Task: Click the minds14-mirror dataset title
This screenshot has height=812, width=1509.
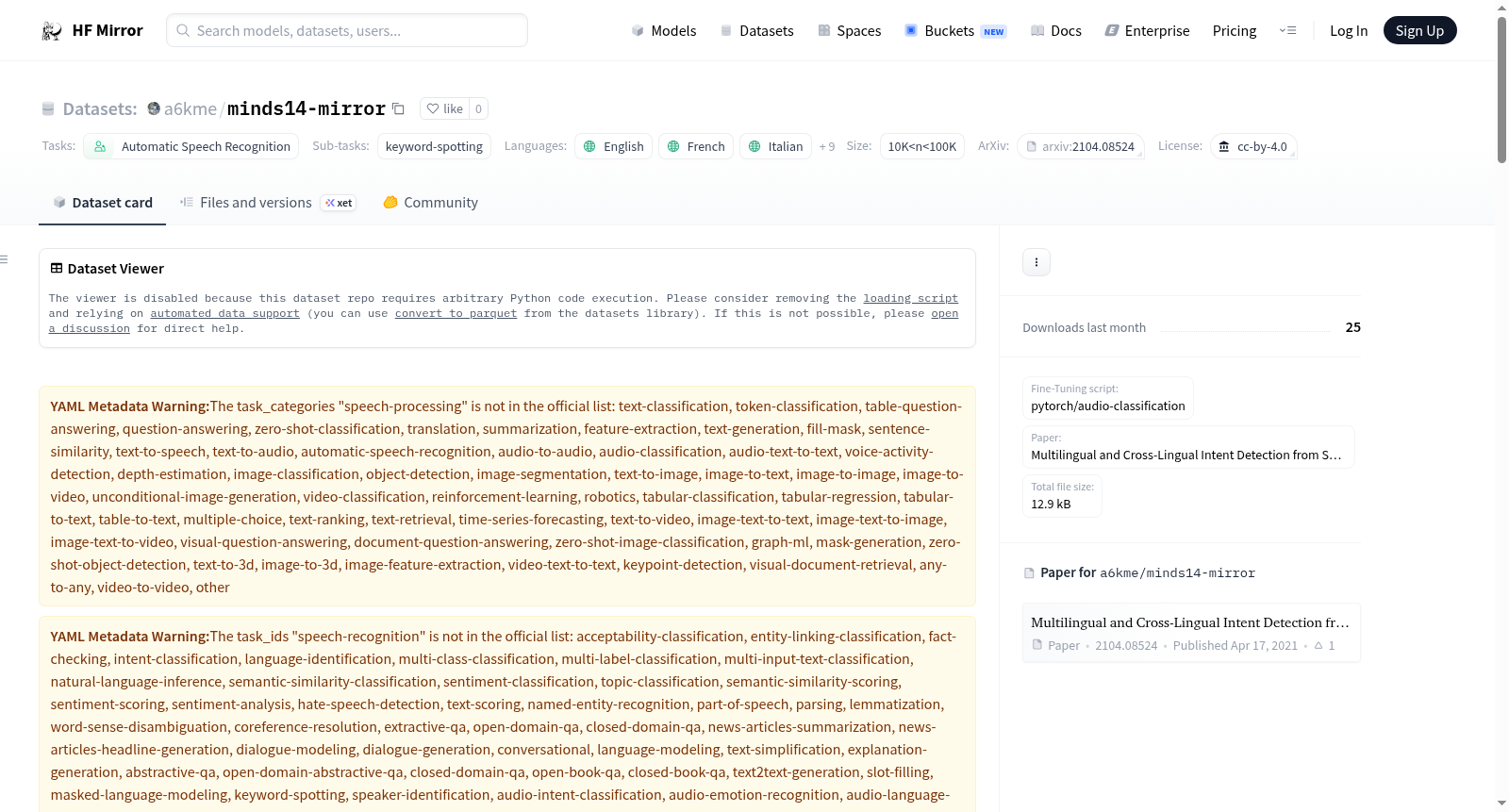Action: point(307,108)
